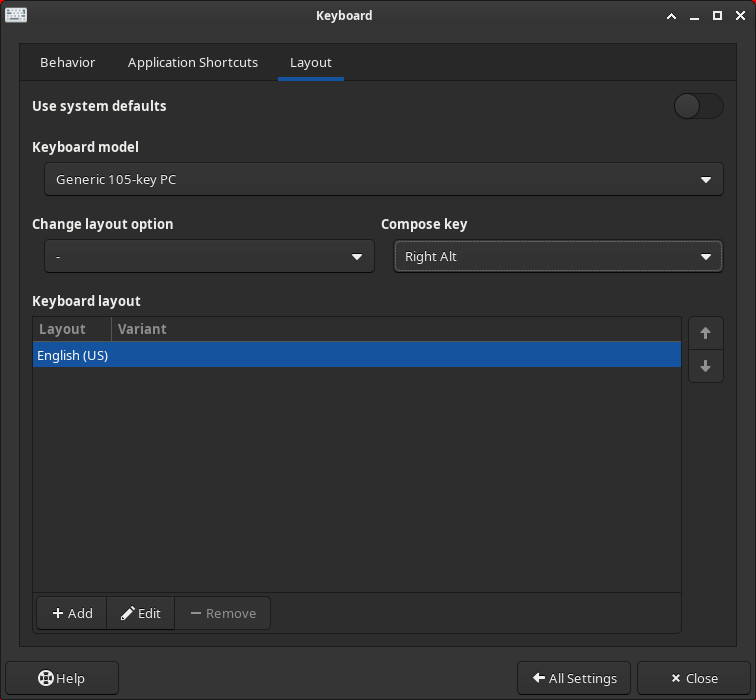Screen dimensions: 756x700
Task: Click the Remove layout button
Action: pos(223,613)
